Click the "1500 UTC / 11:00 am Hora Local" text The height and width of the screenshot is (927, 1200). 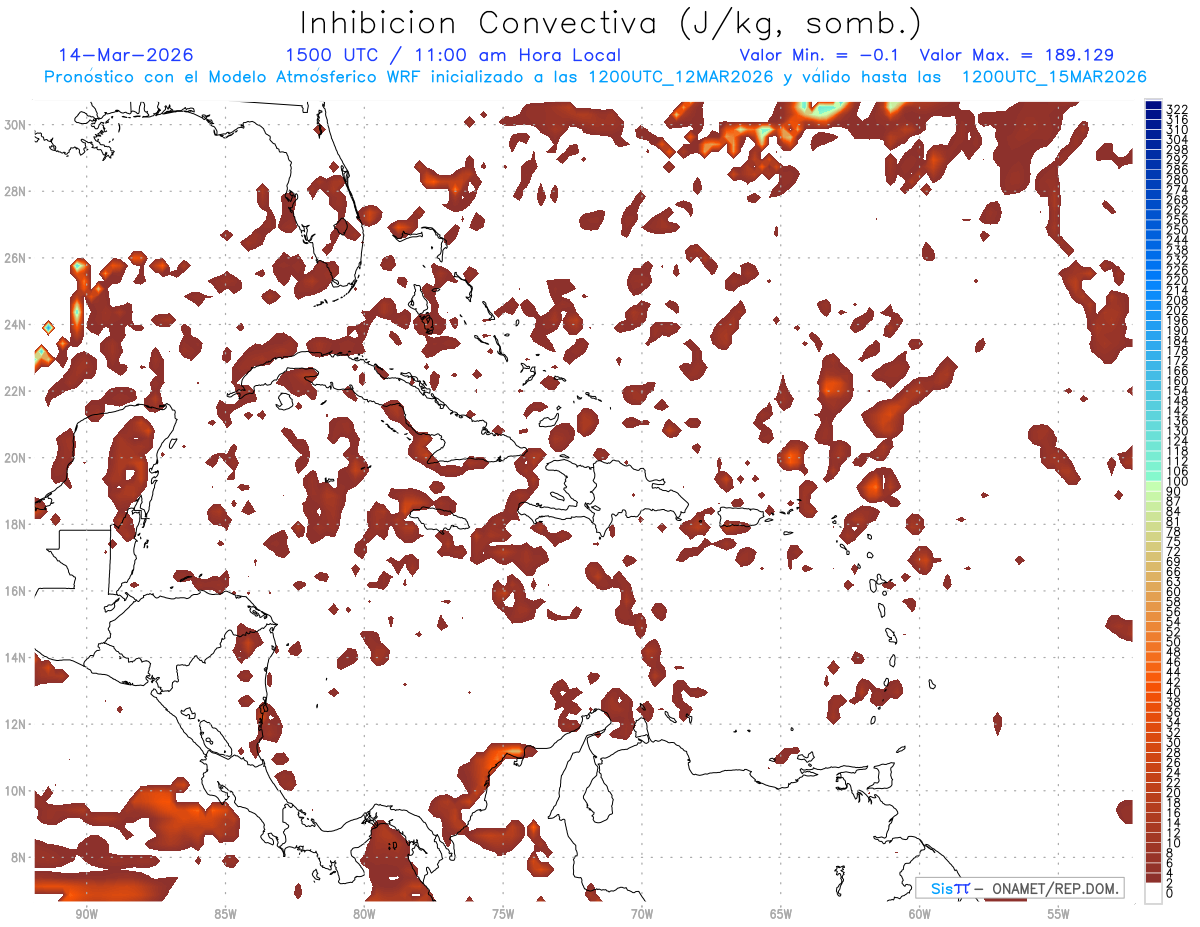[453, 56]
